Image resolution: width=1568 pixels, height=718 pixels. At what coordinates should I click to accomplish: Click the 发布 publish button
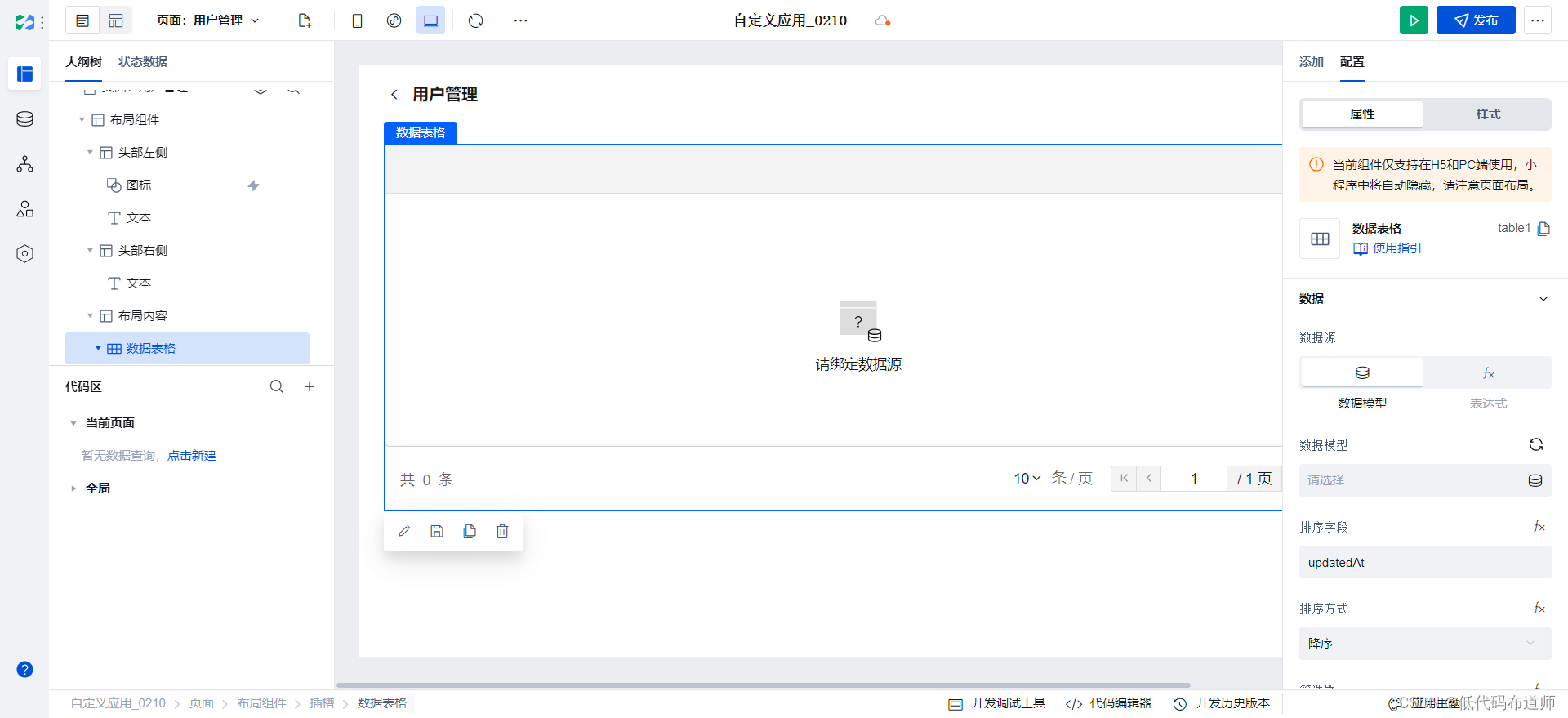pyautogui.click(x=1476, y=20)
